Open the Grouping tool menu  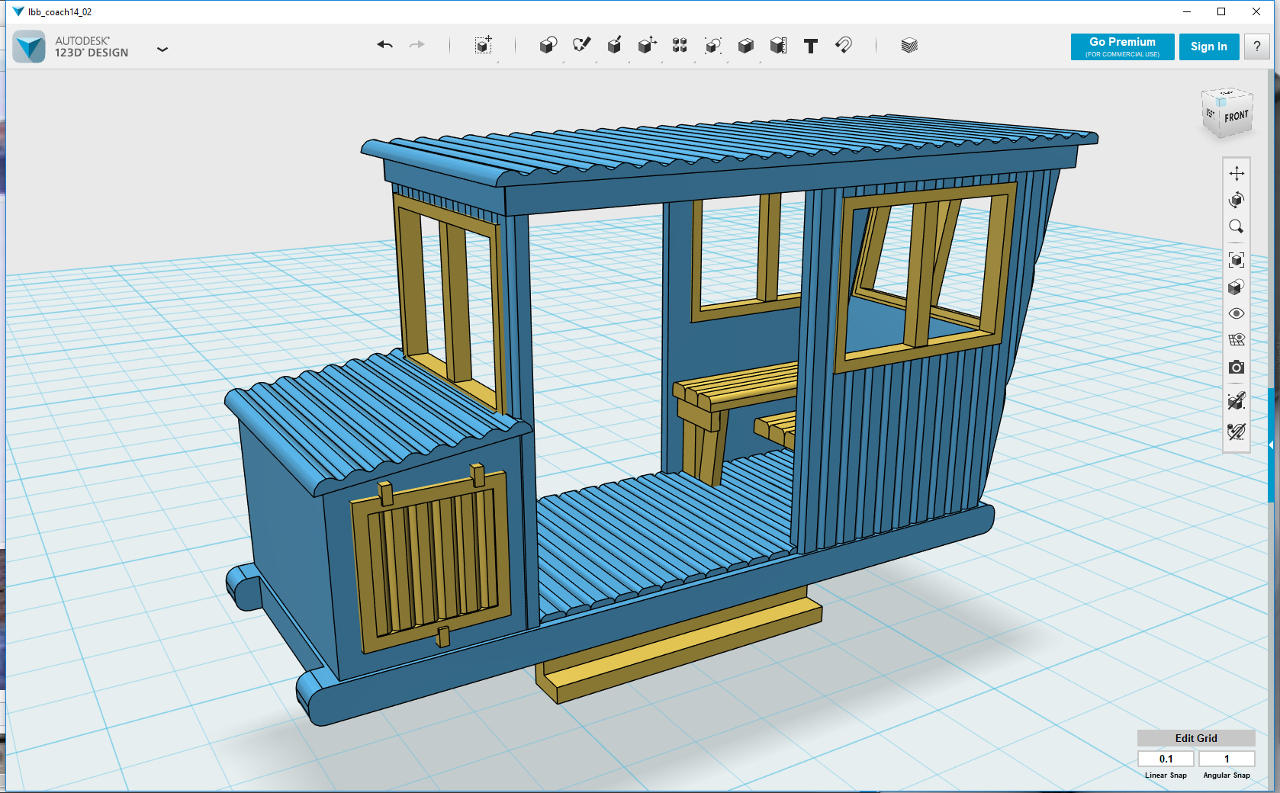713,45
